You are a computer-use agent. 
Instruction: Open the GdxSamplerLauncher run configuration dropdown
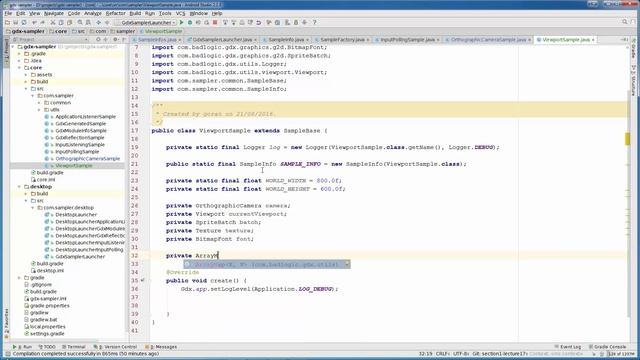tap(146, 22)
